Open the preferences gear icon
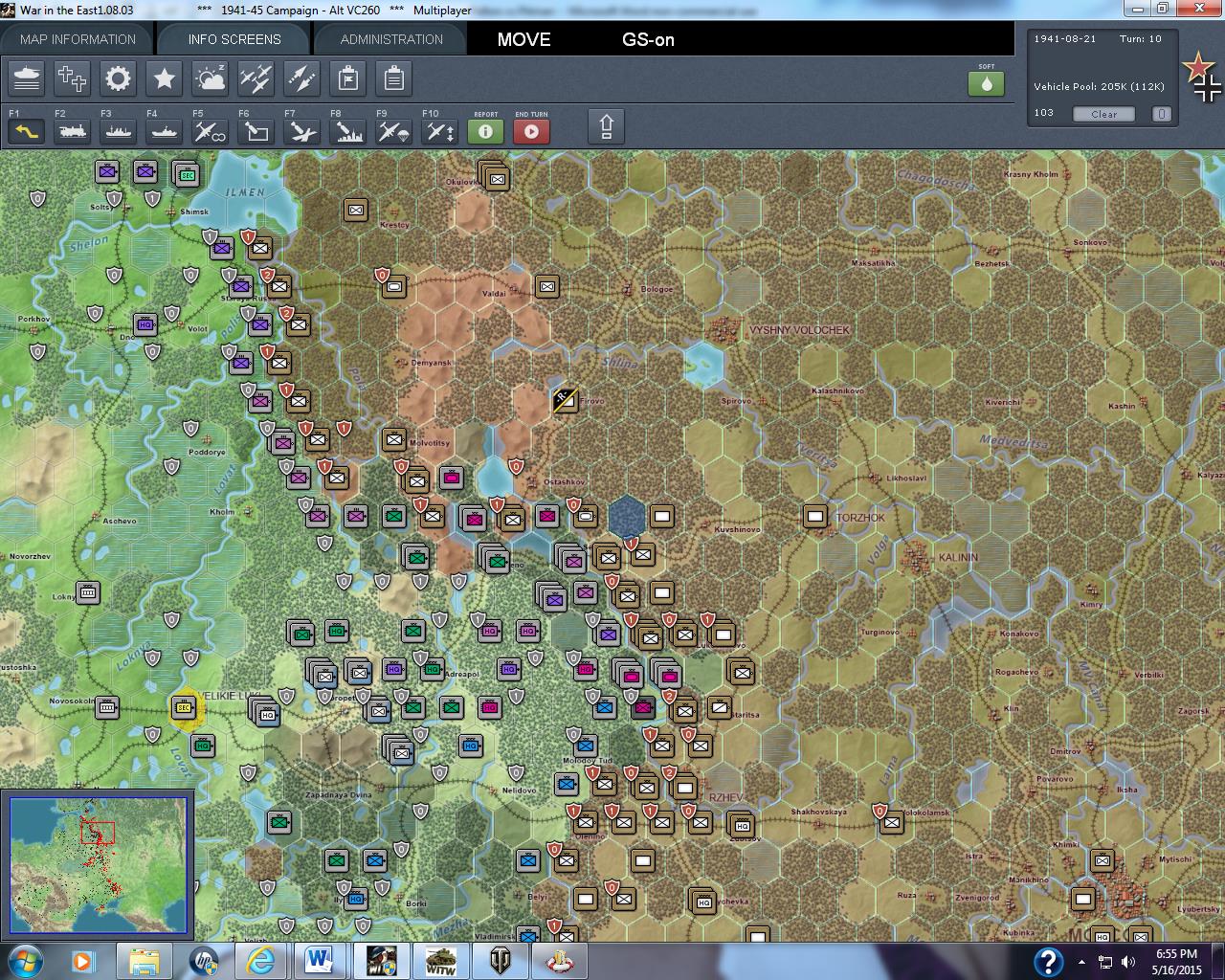 (x=118, y=79)
